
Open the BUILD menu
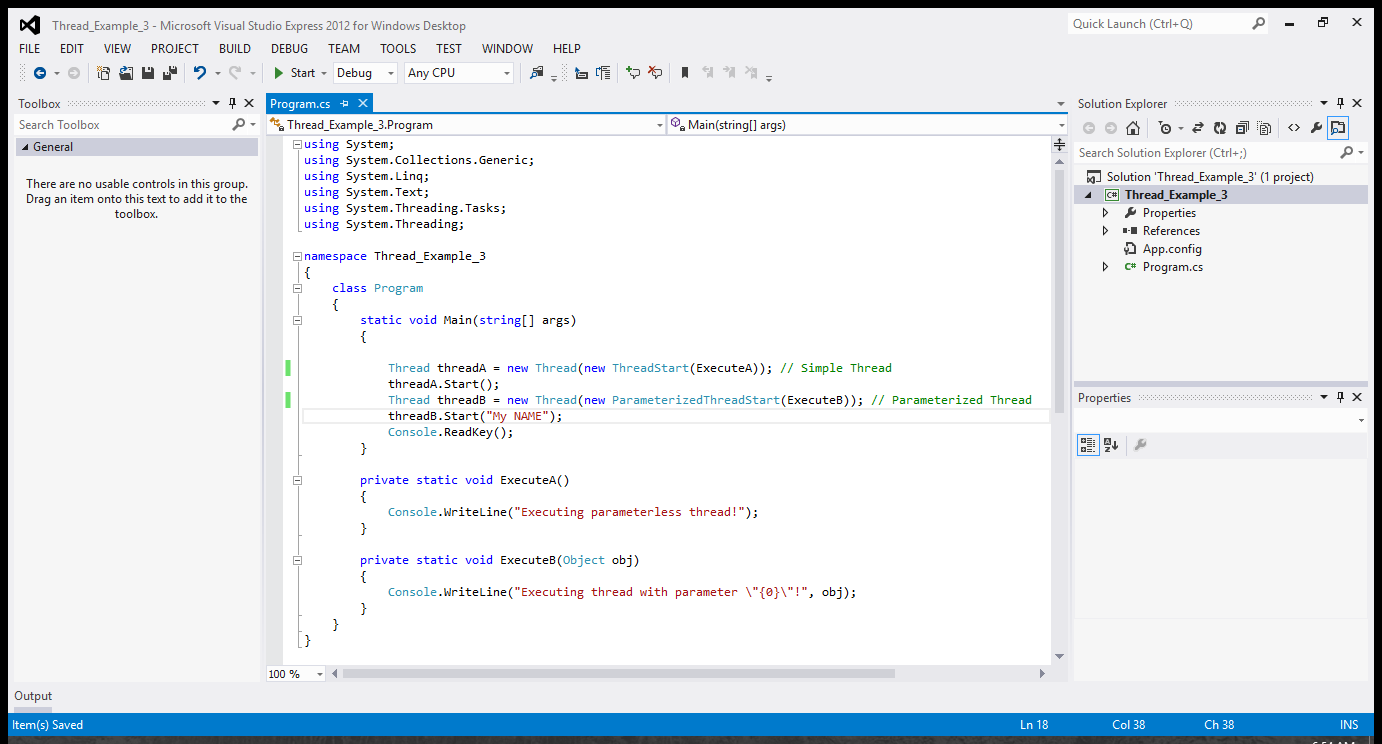(x=235, y=48)
